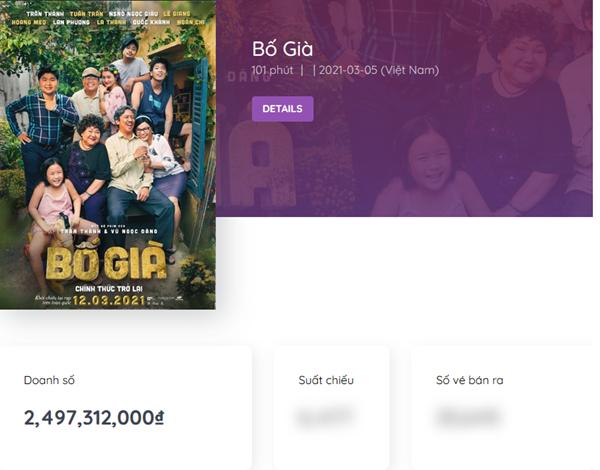Open the Bố Già movie poster
600x470 pixels.
[x=108, y=150]
